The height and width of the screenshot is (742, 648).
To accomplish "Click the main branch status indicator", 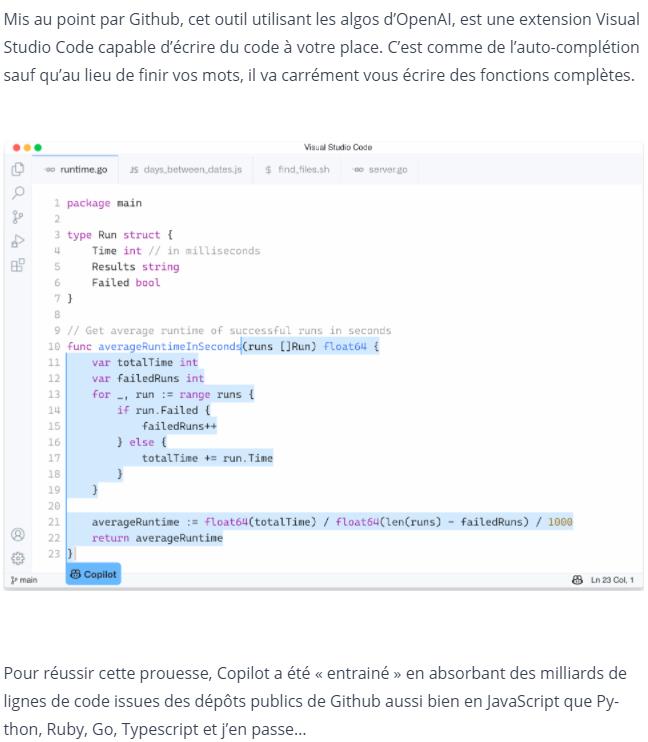I will (24, 580).
